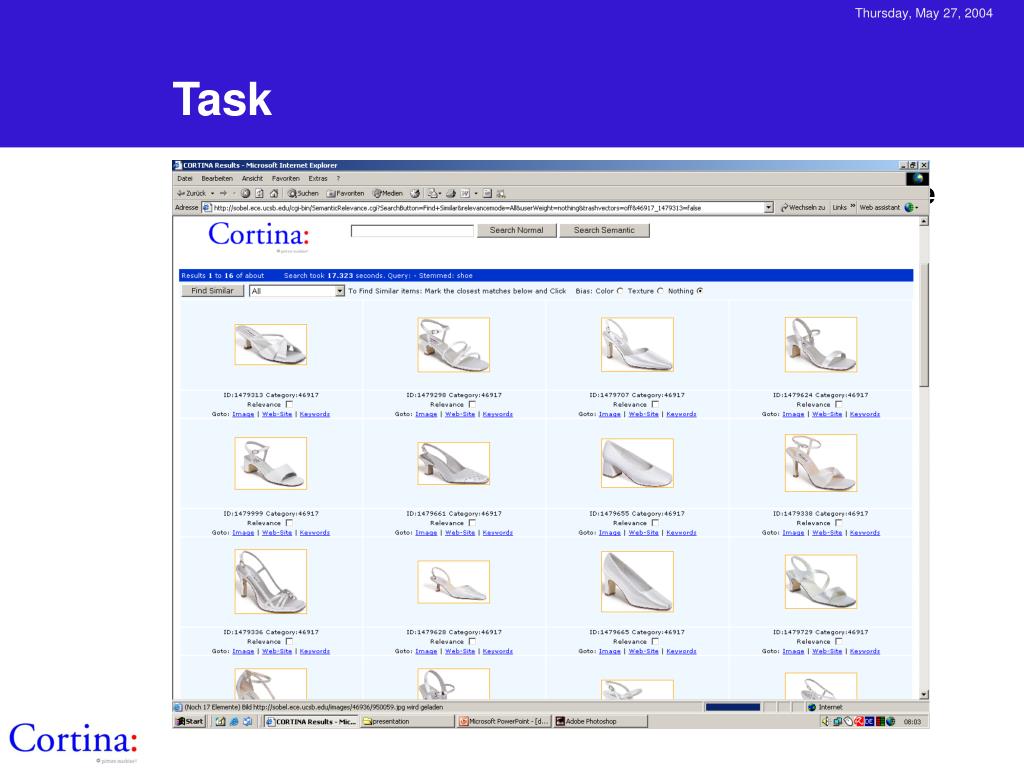The image size is (1024, 768).
Task: Select the Texture bias radio button
Action: tap(660, 291)
